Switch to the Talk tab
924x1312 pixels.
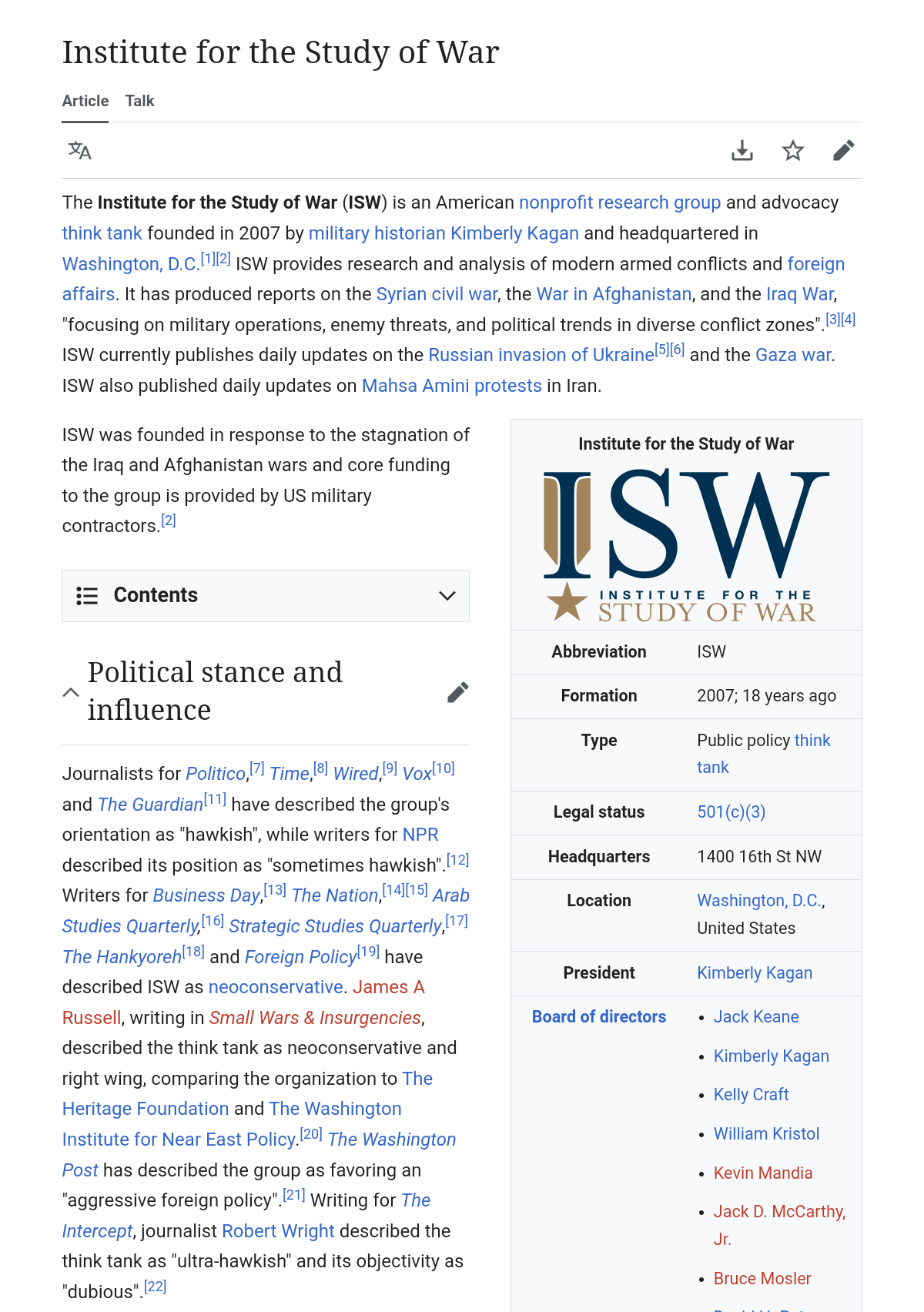coord(140,101)
